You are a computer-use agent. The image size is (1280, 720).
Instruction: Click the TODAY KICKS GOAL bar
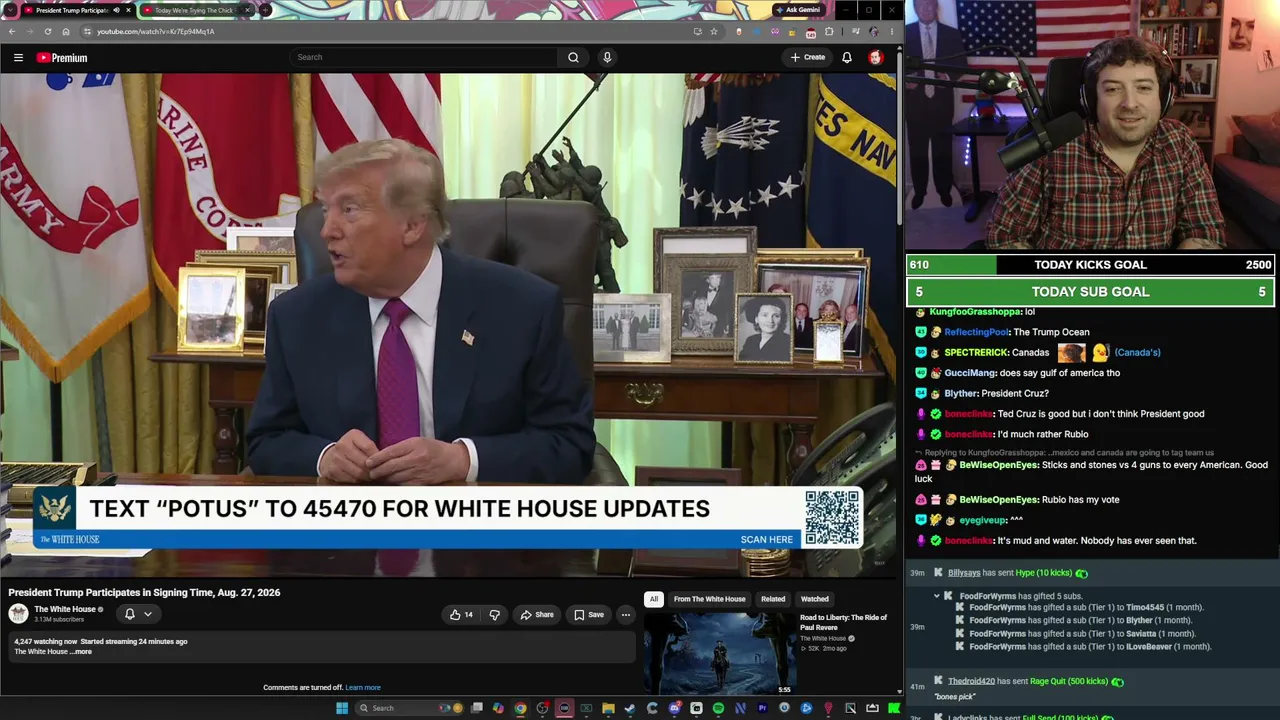(x=1090, y=265)
